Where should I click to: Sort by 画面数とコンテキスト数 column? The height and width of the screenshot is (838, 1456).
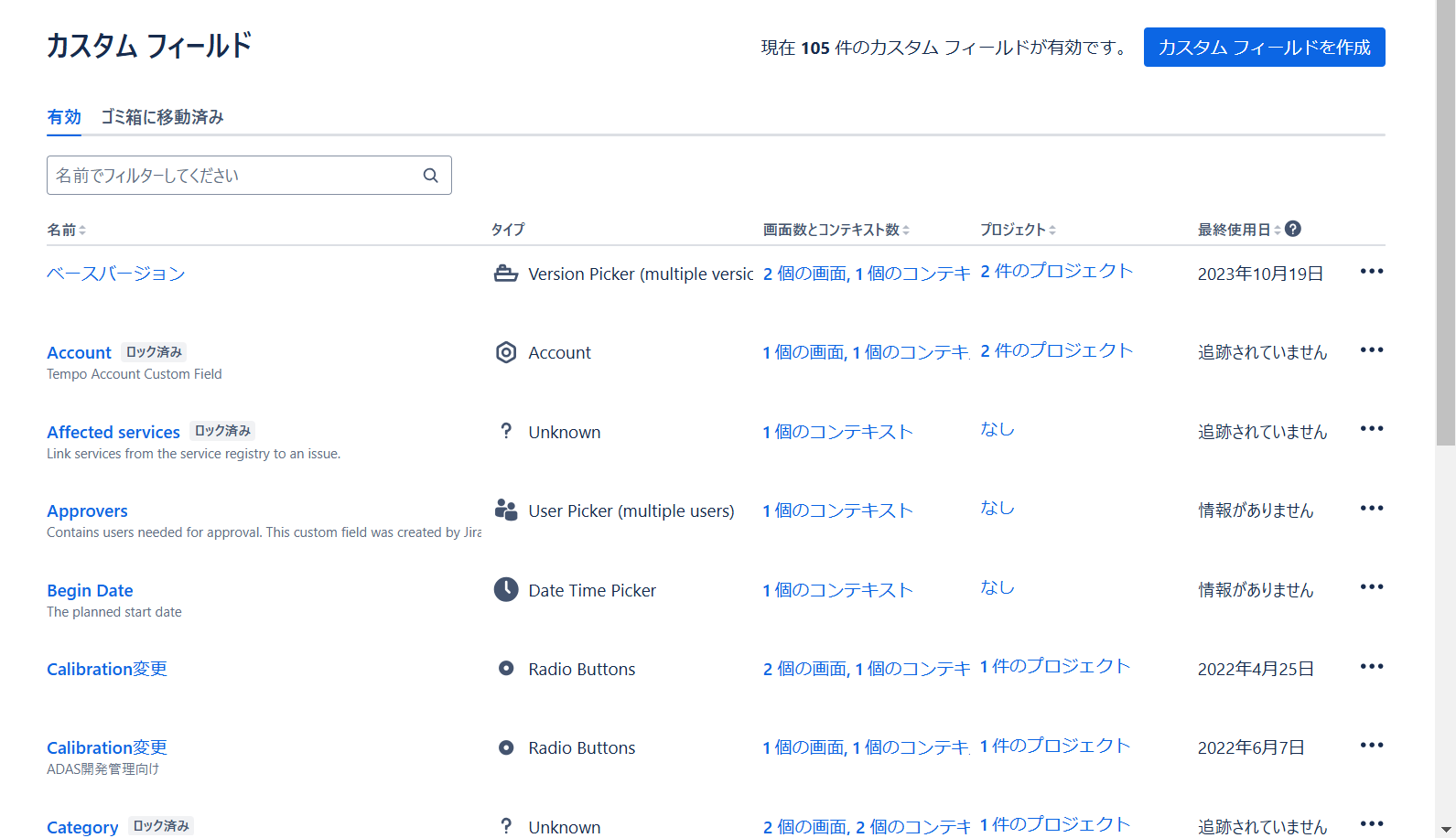[x=836, y=230]
